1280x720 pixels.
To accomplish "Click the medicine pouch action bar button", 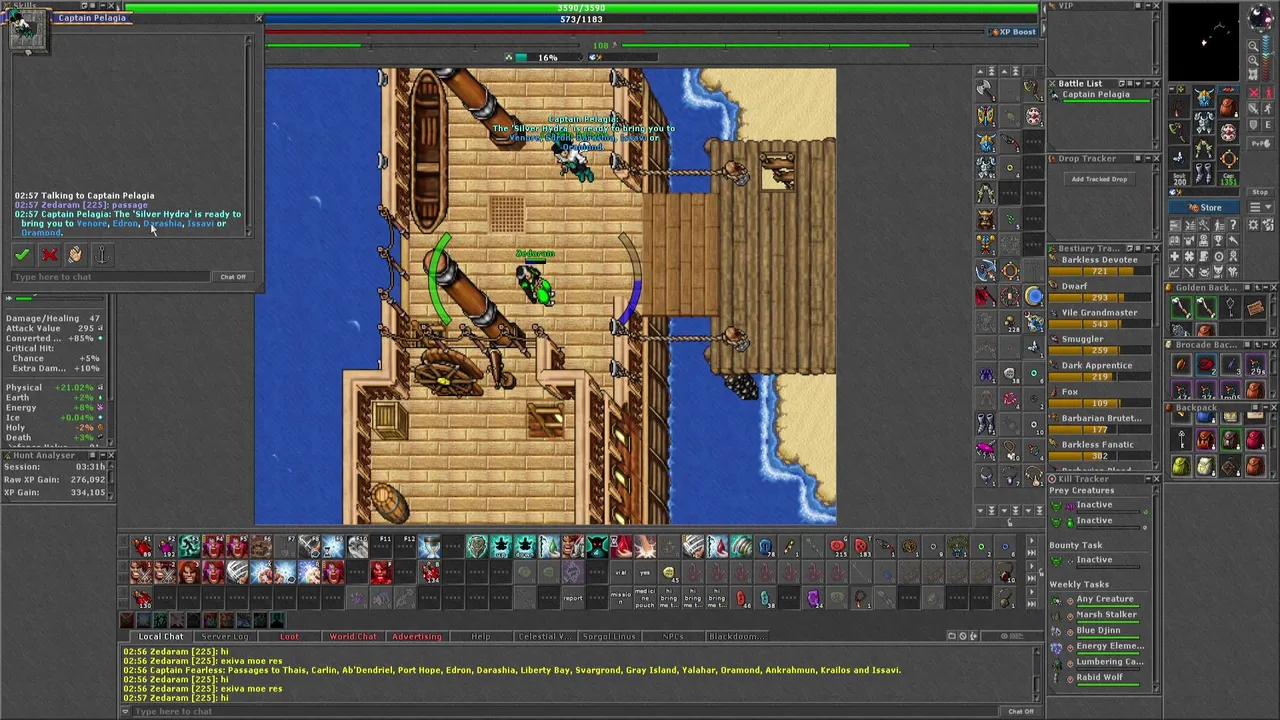I will 645,598.
